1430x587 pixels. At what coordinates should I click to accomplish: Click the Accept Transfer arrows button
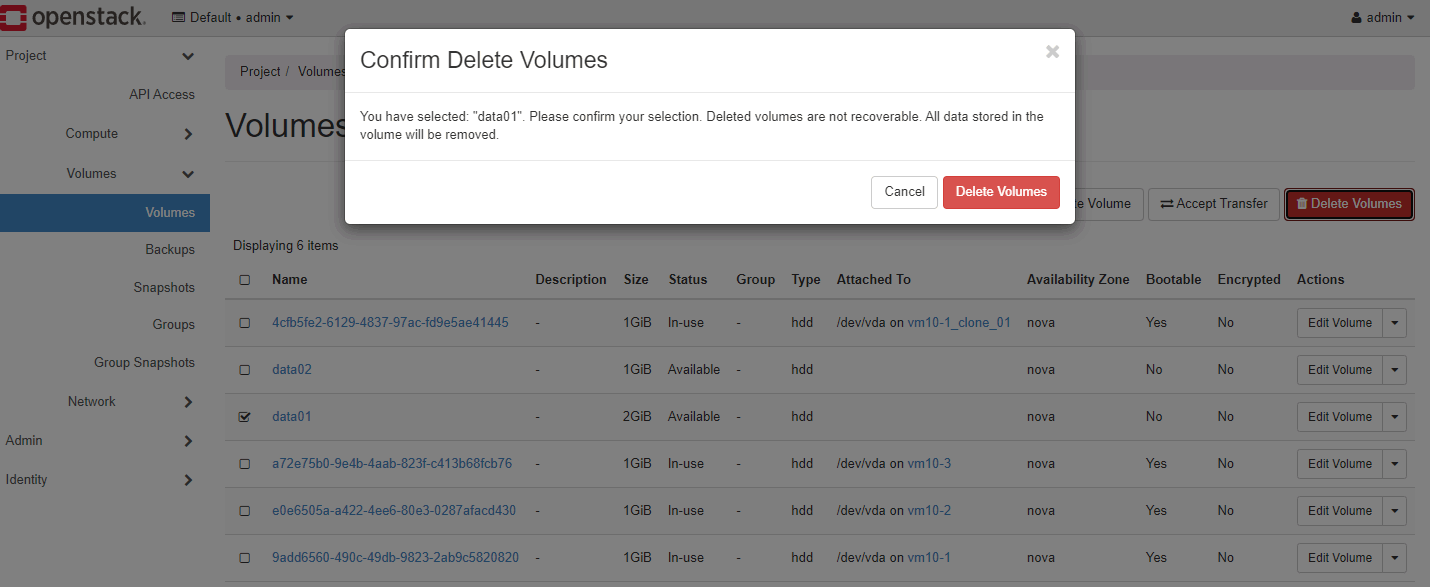coord(1214,204)
